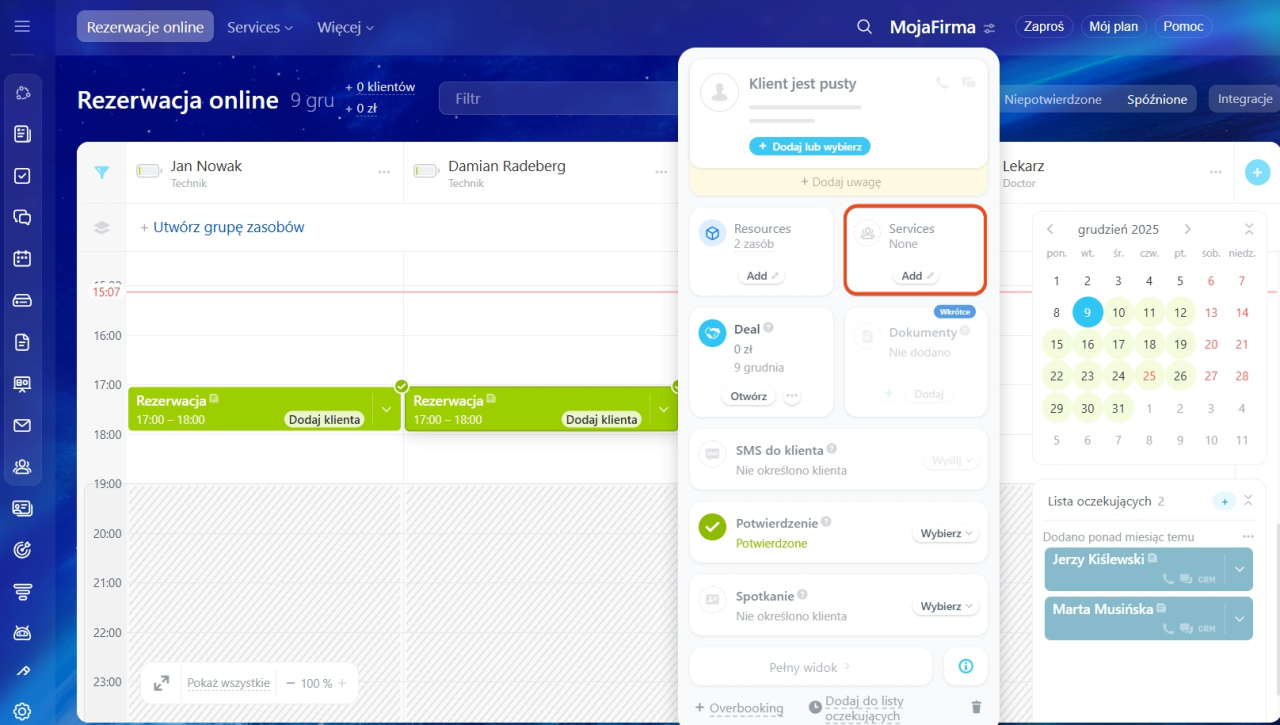Click the help icon next to Potwierdzenie
The image size is (1280, 725).
point(826,522)
